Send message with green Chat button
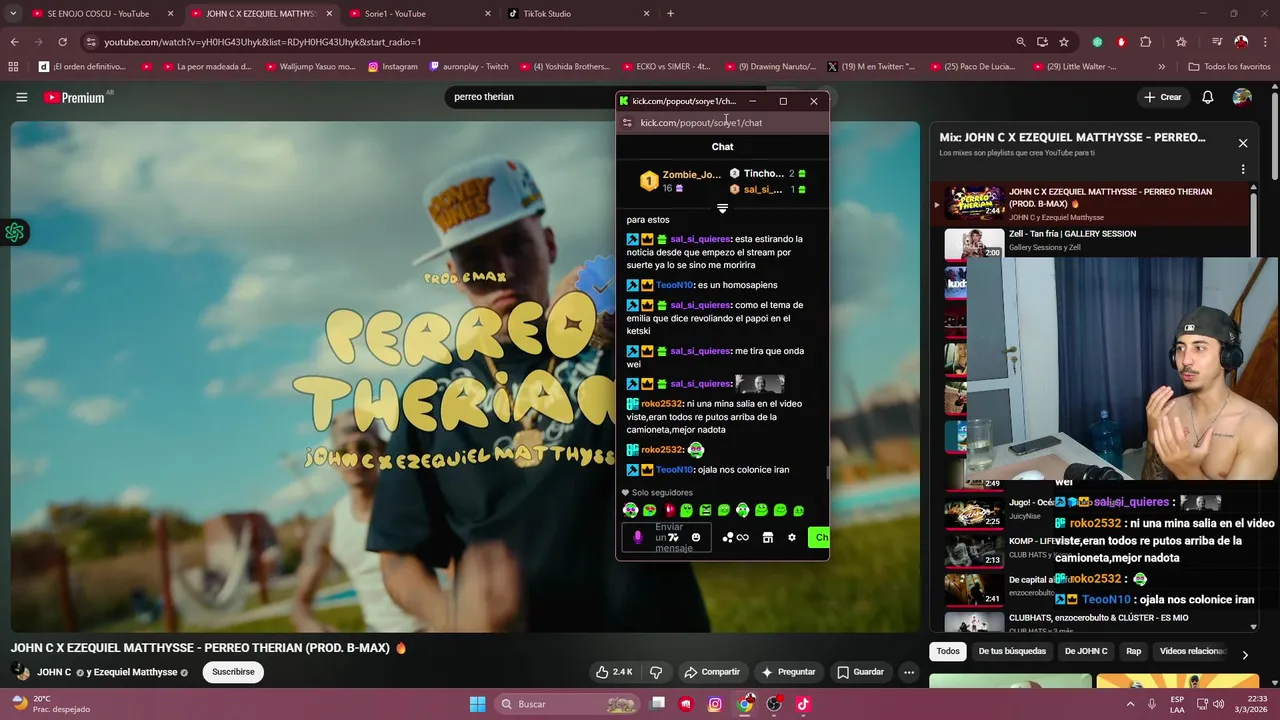Image resolution: width=1280 pixels, height=720 pixels. point(819,537)
